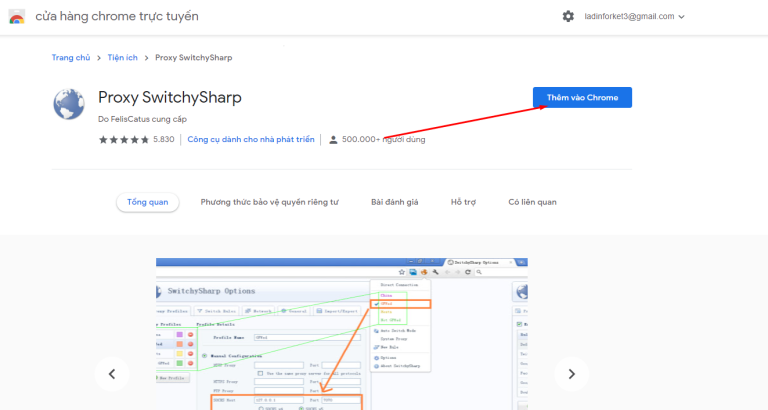This screenshot has width=768, height=410.
Task: Show the previous screenshot with left arrow
Action: [112, 374]
